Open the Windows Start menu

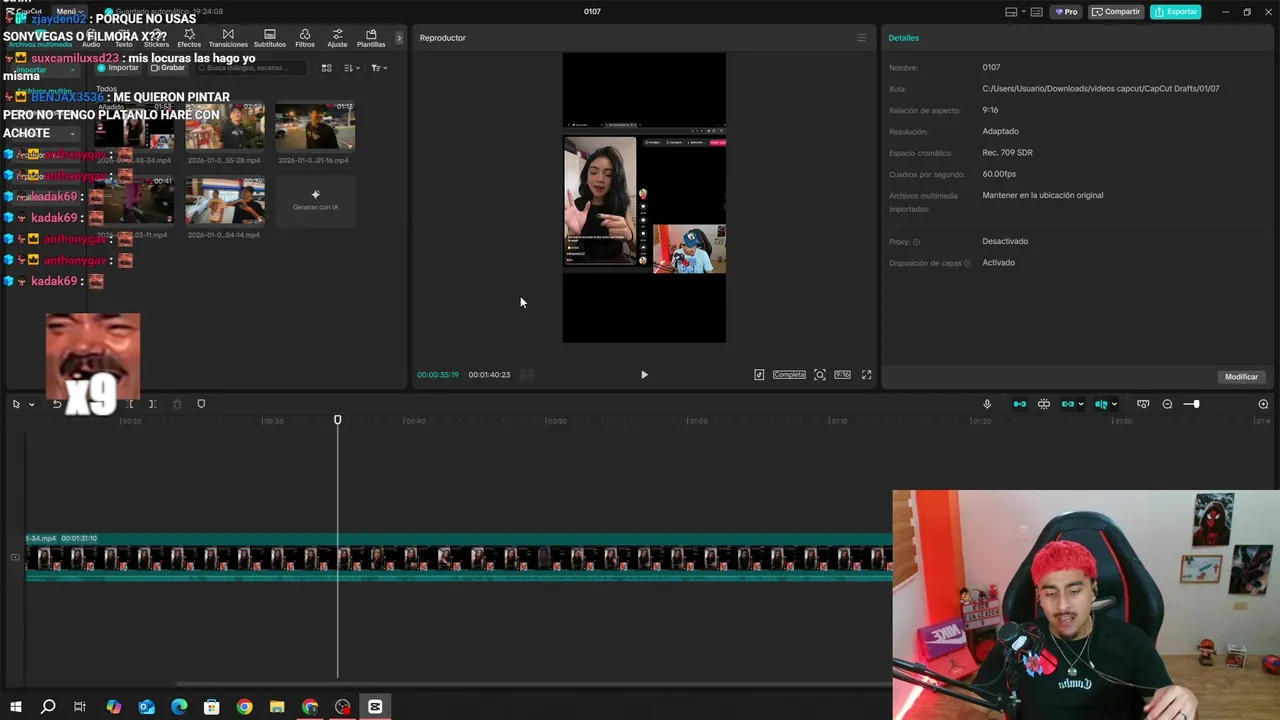(x=15, y=707)
